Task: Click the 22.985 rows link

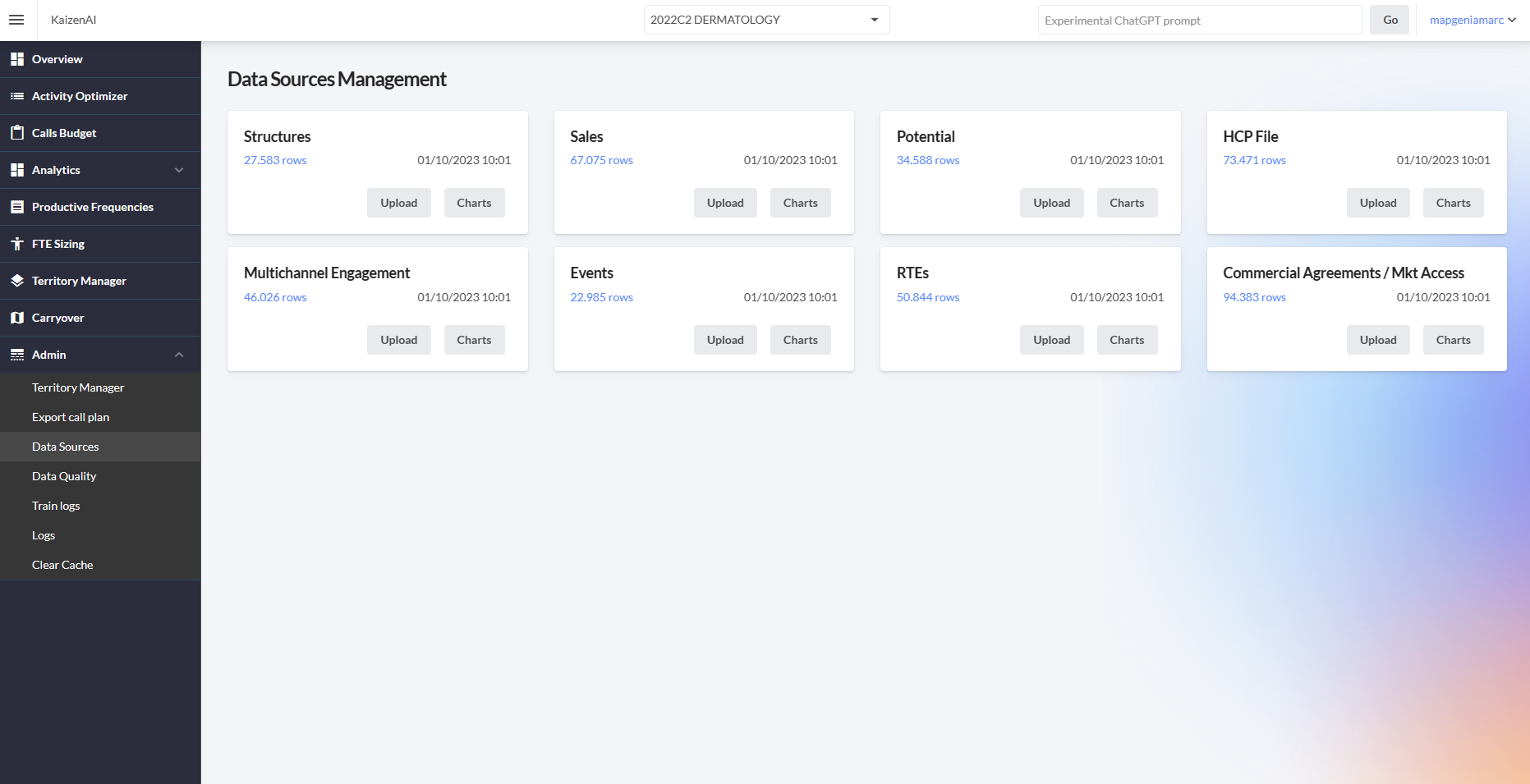Action: click(x=601, y=297)
